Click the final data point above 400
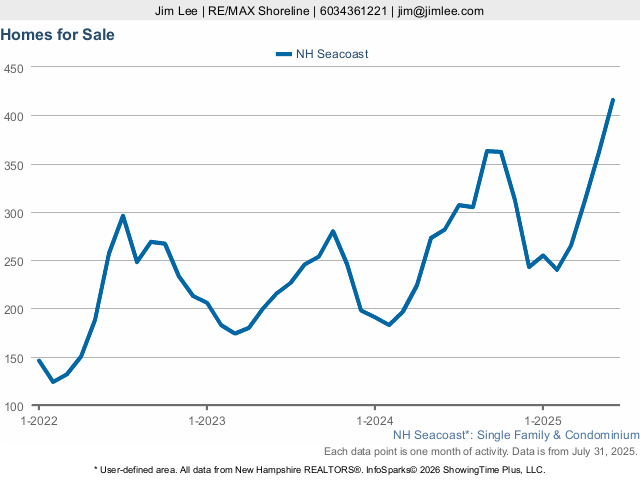640x480 pixels. pyautogui.click(x=612, y=100)
